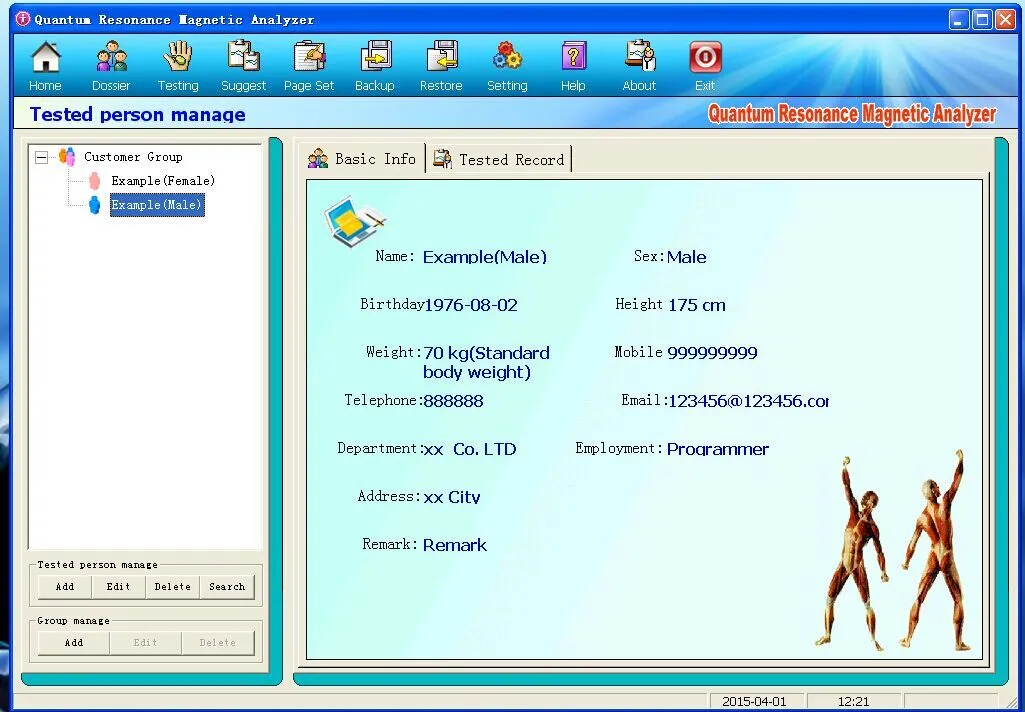View the About dialog
1025x712 pixels.
click(638, 63)
